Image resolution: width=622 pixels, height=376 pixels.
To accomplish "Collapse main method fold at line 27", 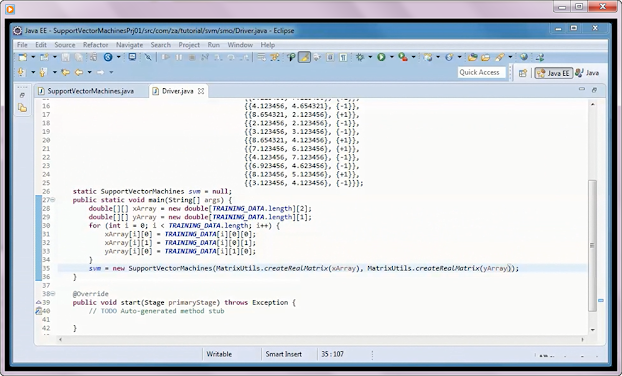I will coord(53,200).
